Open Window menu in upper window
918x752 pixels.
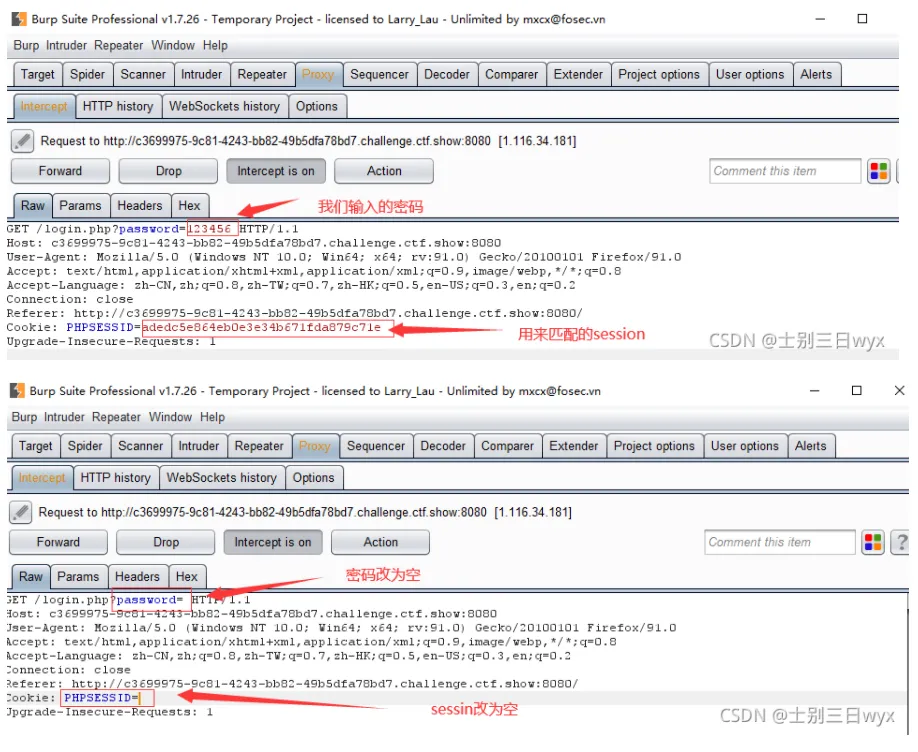[x=173, y=46]
